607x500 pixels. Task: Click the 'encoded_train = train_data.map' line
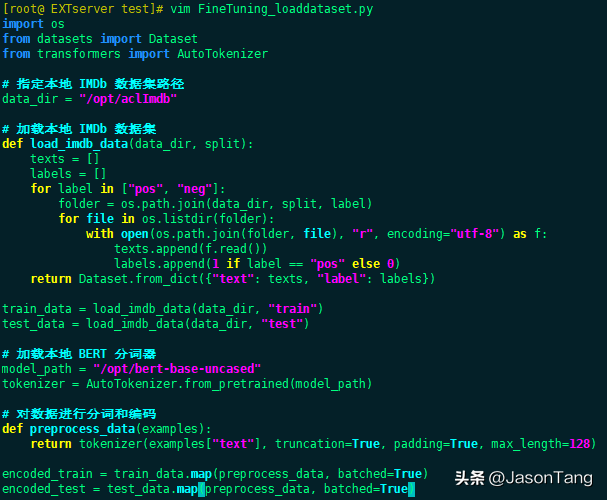click(x=215, y=474)
